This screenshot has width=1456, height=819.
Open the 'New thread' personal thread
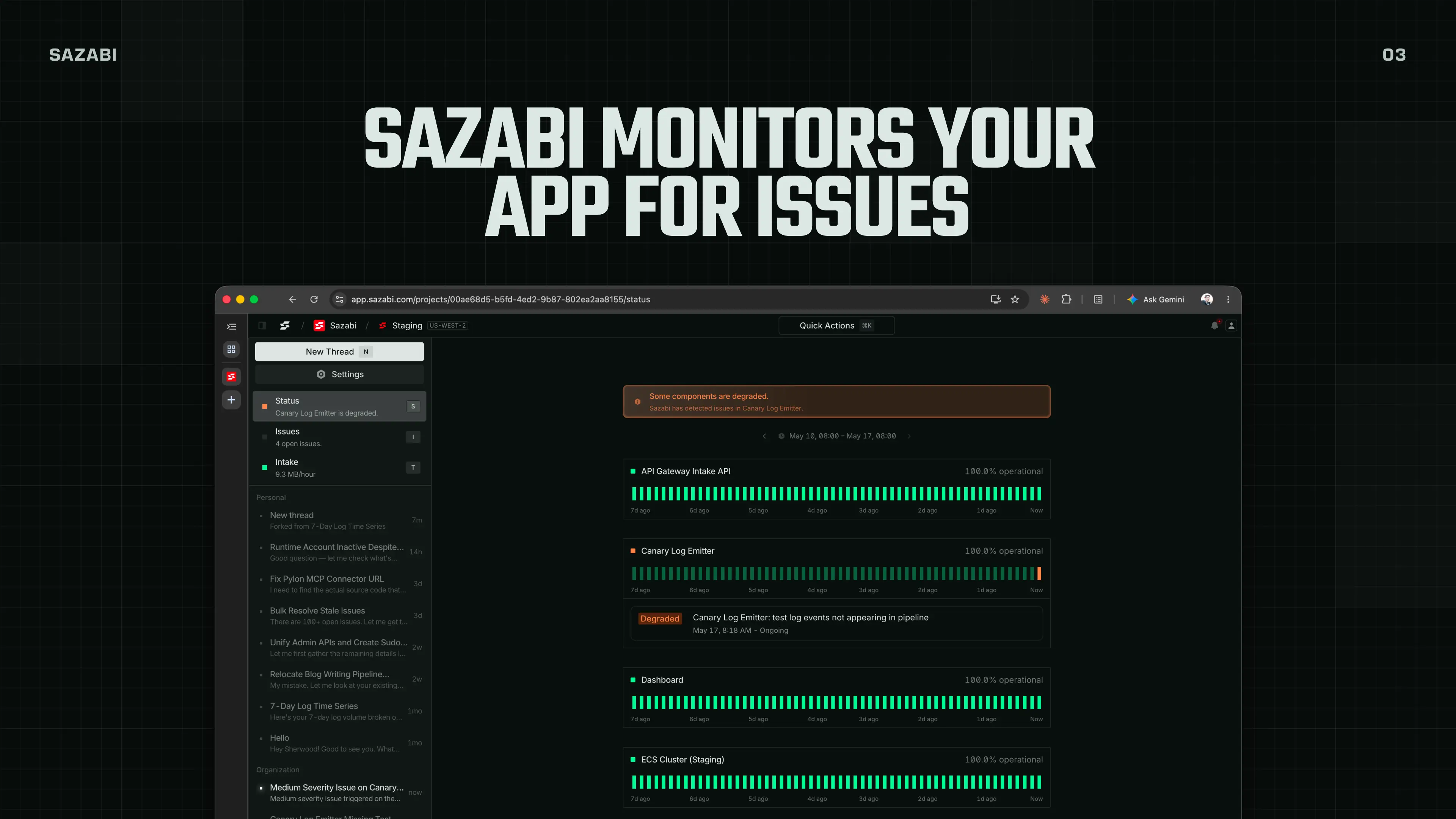click(339, 521)
